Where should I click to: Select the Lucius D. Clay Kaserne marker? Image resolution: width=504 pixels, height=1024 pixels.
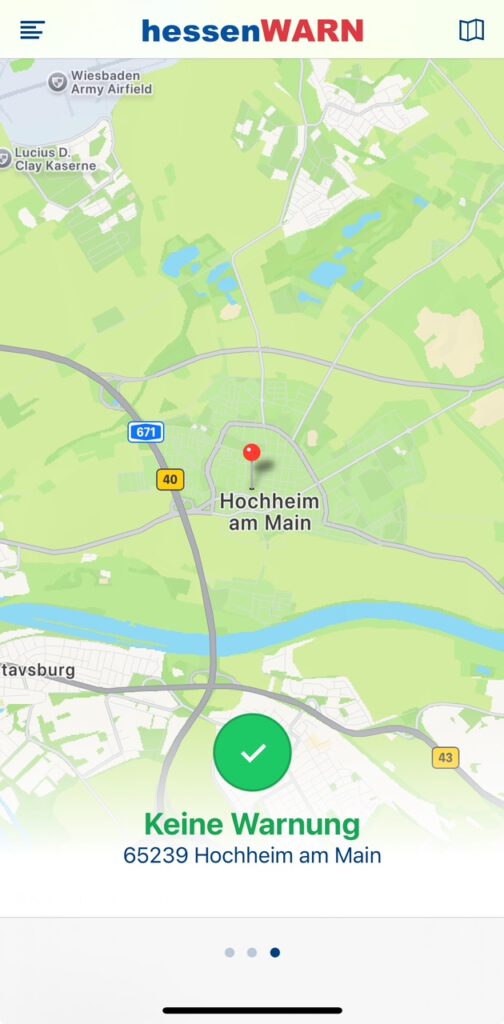(5, 159)
